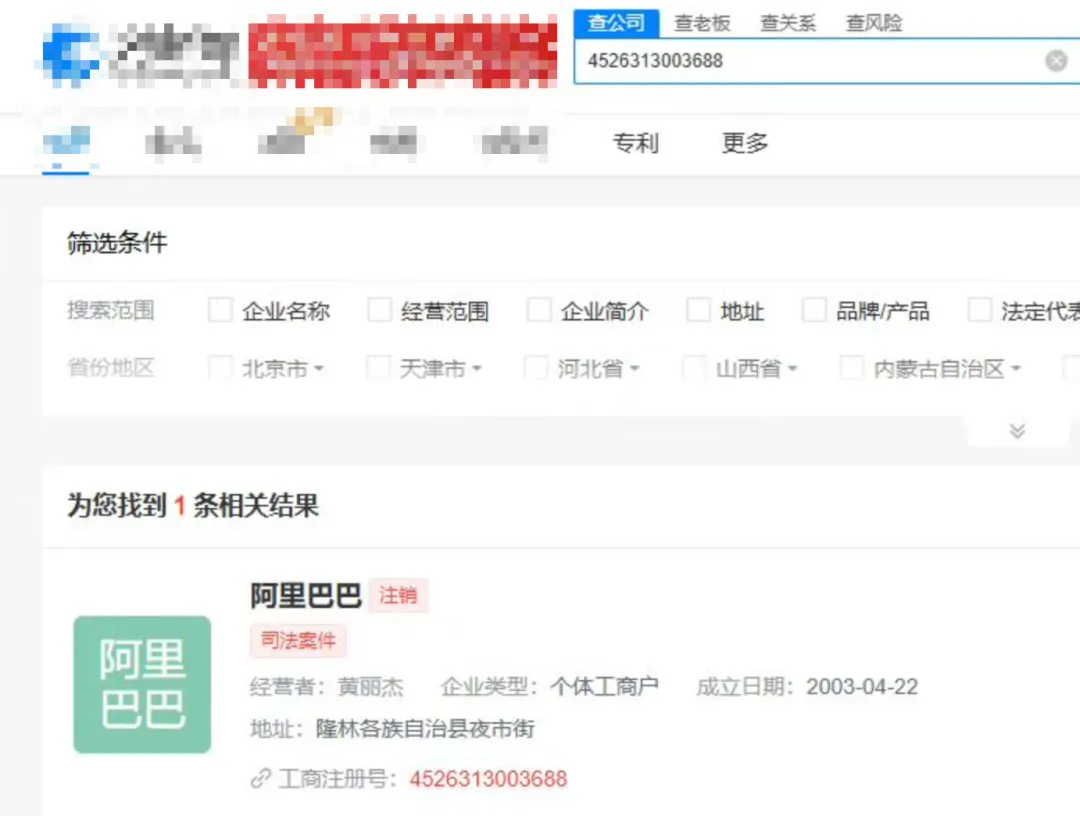Viewport: 1080px width, 816px height.
Task: Open operator 黄丽杰 link
Action: (371, 687)
